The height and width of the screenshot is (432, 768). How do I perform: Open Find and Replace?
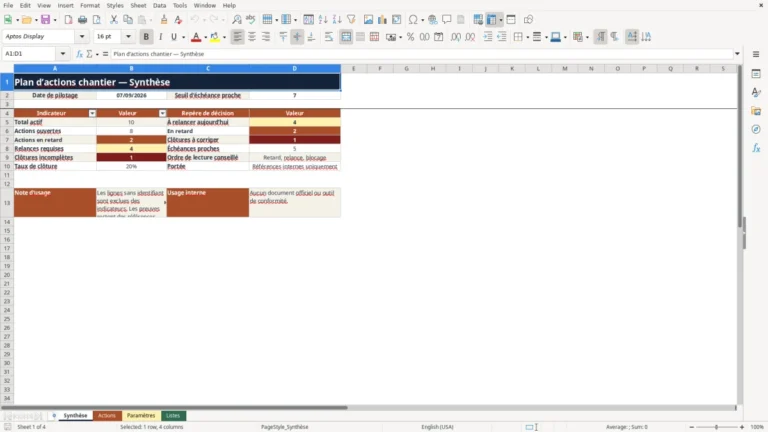point(237,20)
